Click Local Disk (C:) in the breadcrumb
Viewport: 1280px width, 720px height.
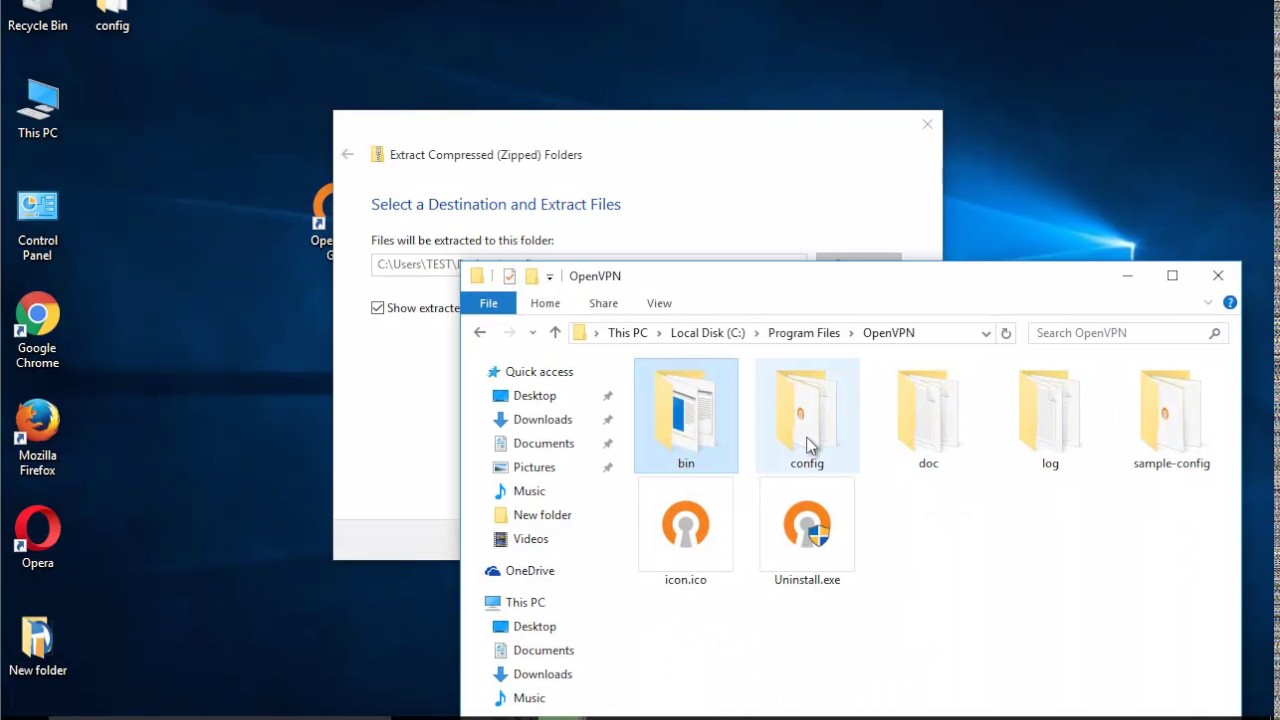click(708, 333)
